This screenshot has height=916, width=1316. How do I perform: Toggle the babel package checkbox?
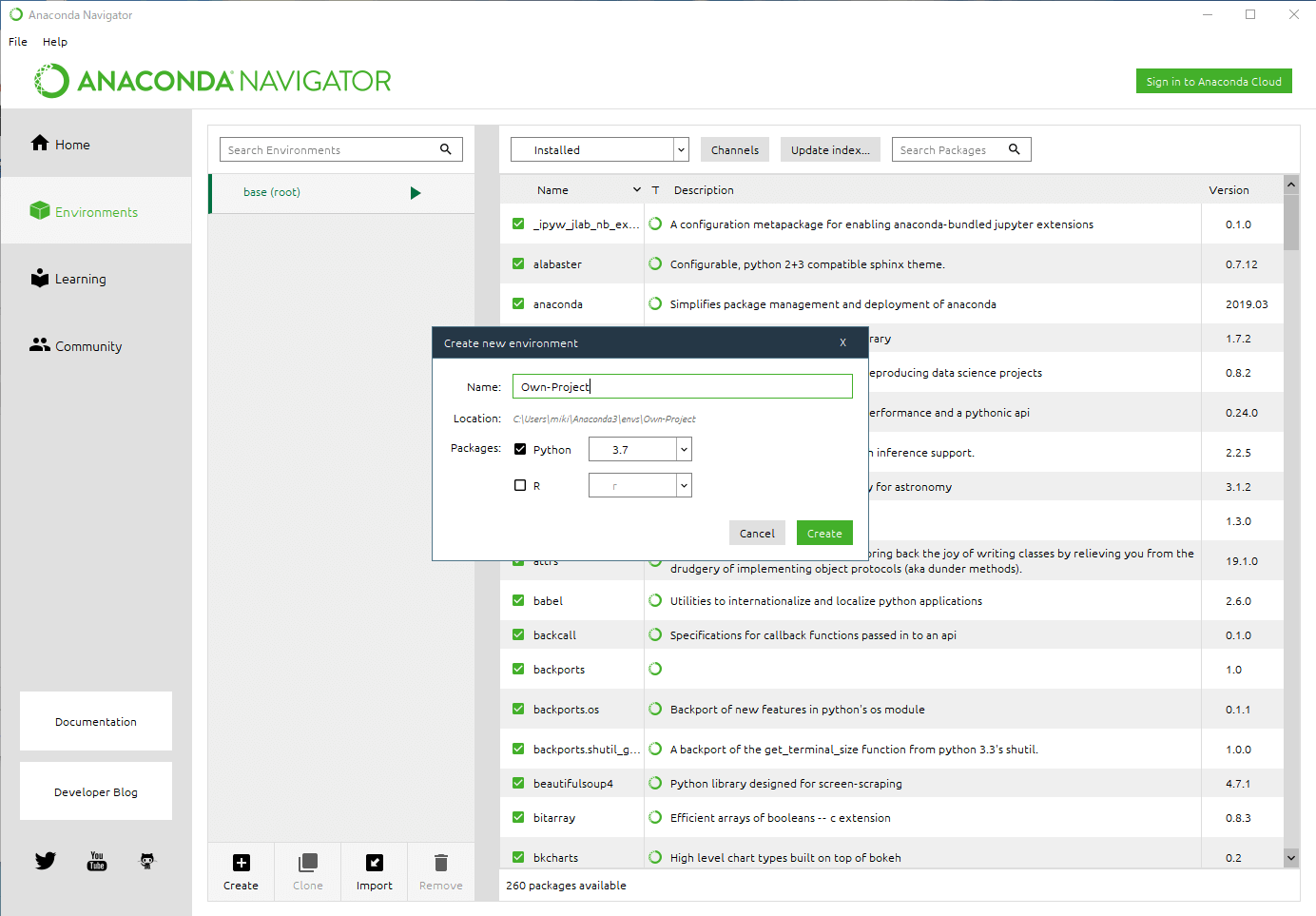click(518, 600)
